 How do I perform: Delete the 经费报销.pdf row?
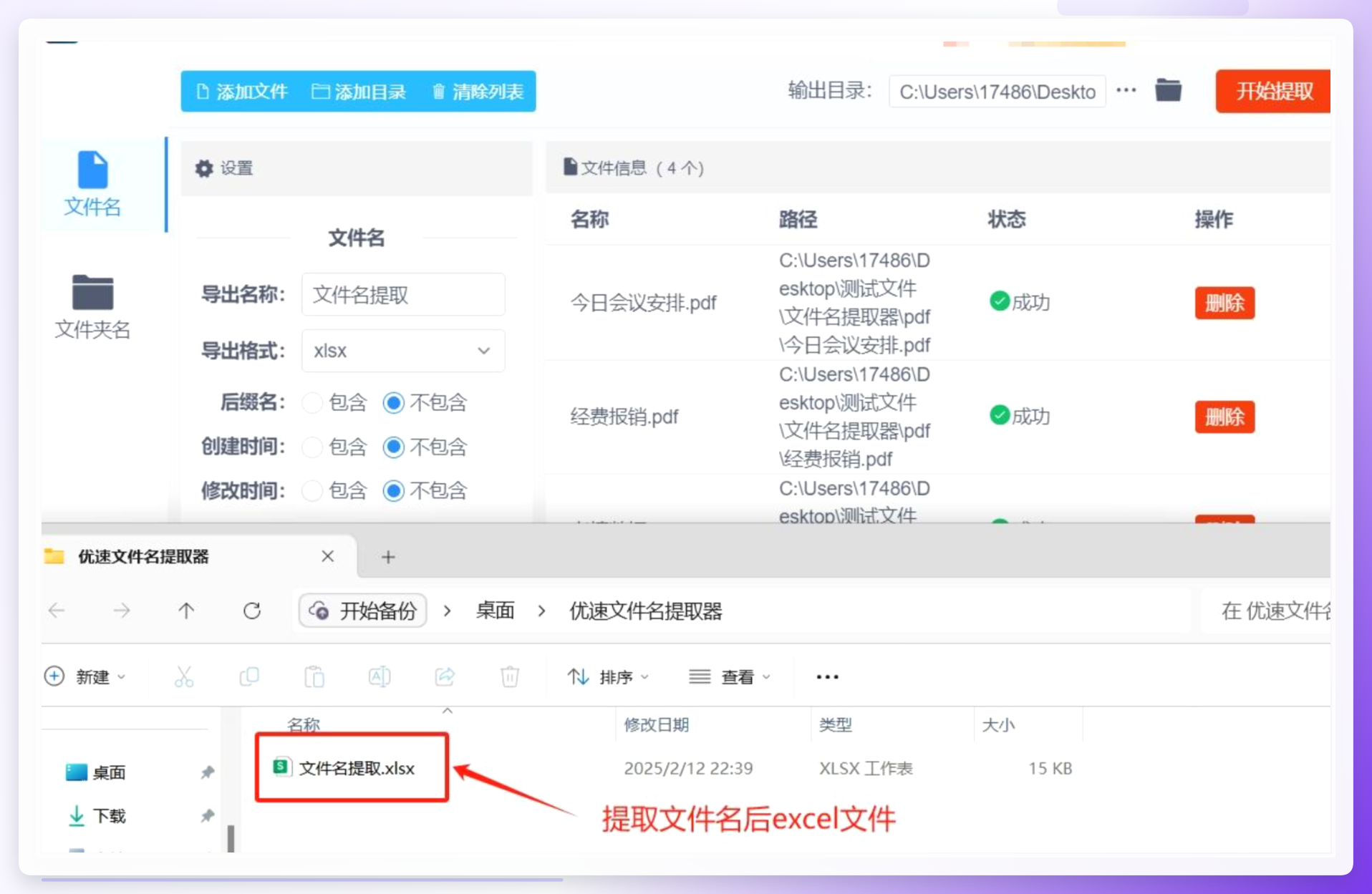[1224, 417]
